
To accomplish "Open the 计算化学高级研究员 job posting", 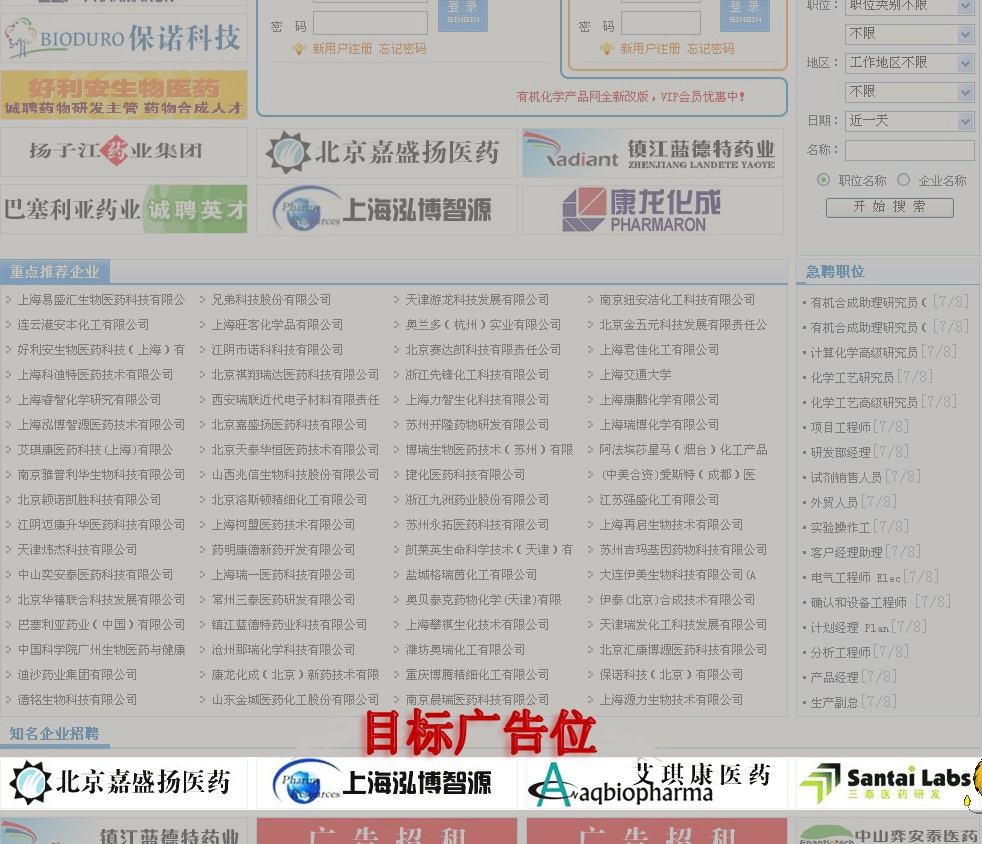I will 864,353.
